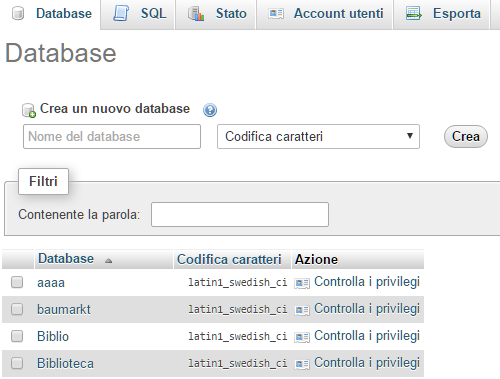This screenshot has height=379, width=500.
Task: Open the baumarkt database link
Action: point(64,309)
